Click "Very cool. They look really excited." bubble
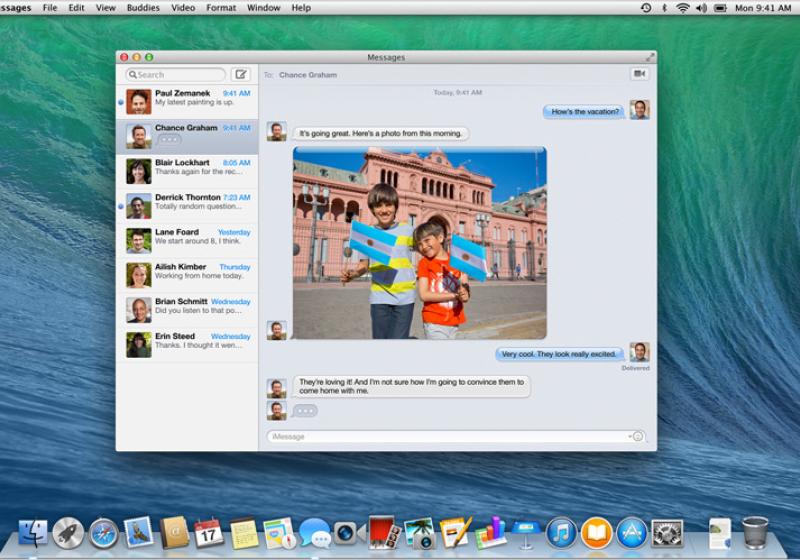The image size is (800, 560). click(559, 354)
